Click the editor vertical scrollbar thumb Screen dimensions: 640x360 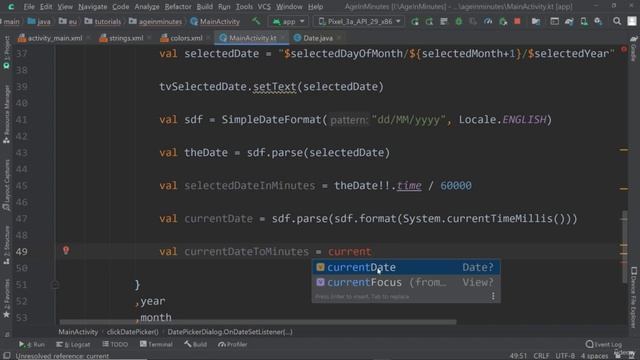[x=625, y=247]
